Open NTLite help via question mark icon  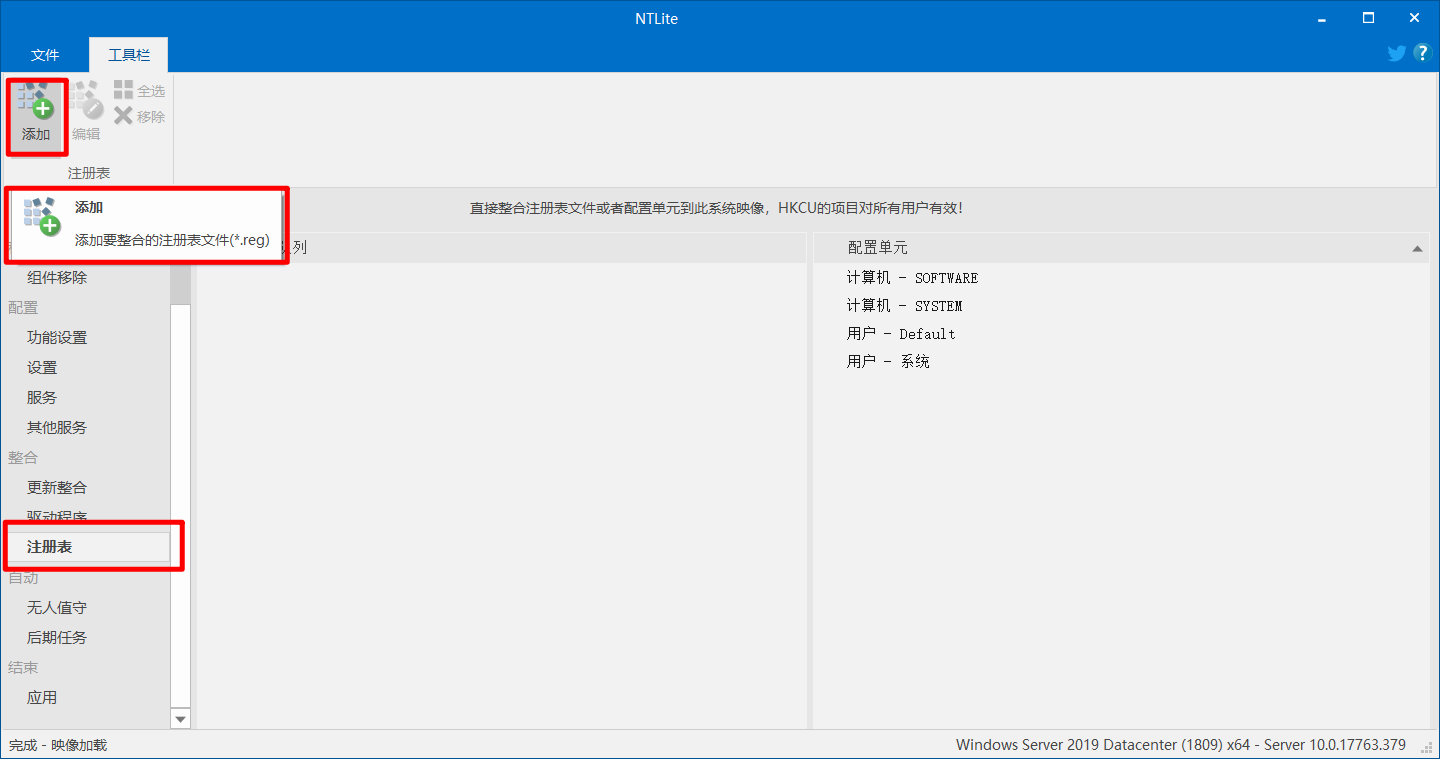(x=1422, y=53)
